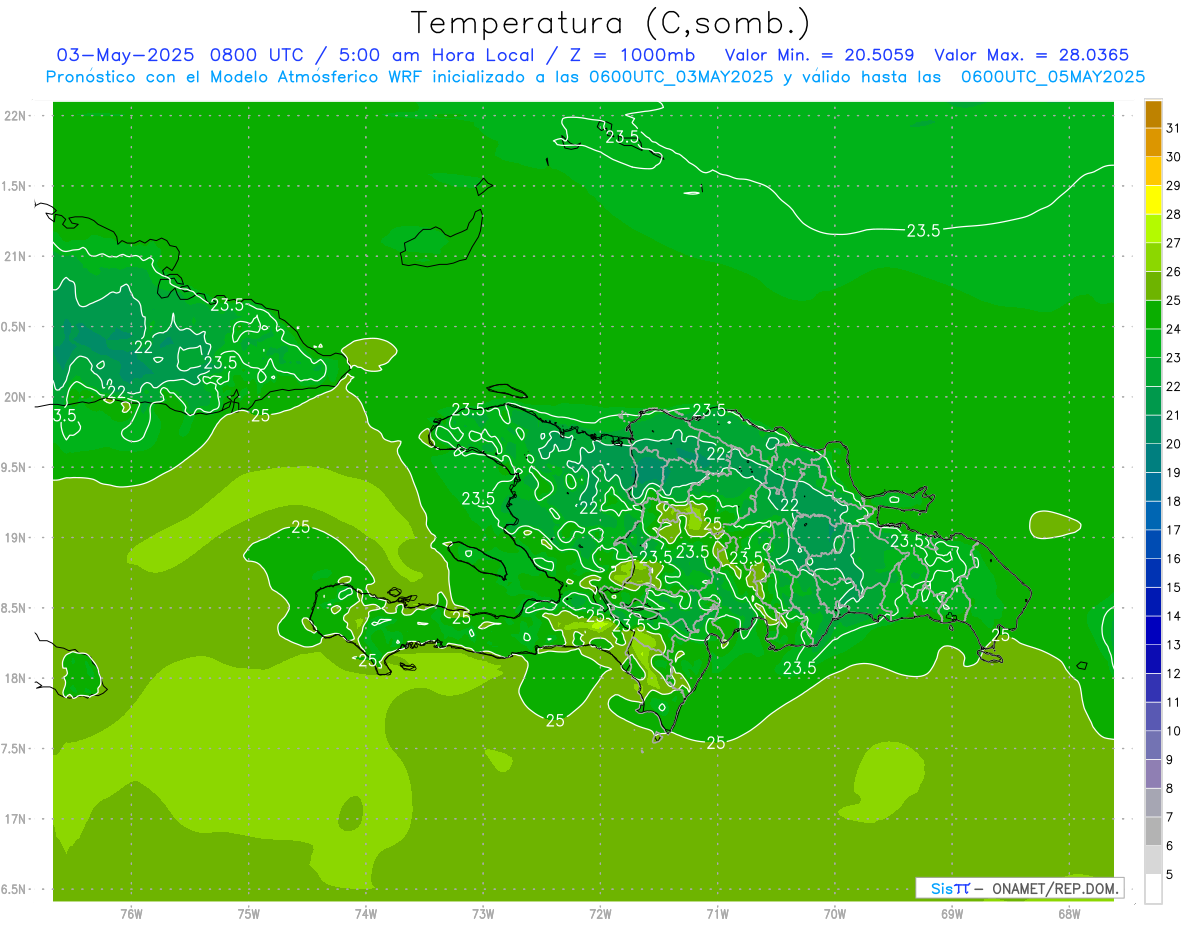
Task: Click the "31" value on the color legend
Action: 1174,128
